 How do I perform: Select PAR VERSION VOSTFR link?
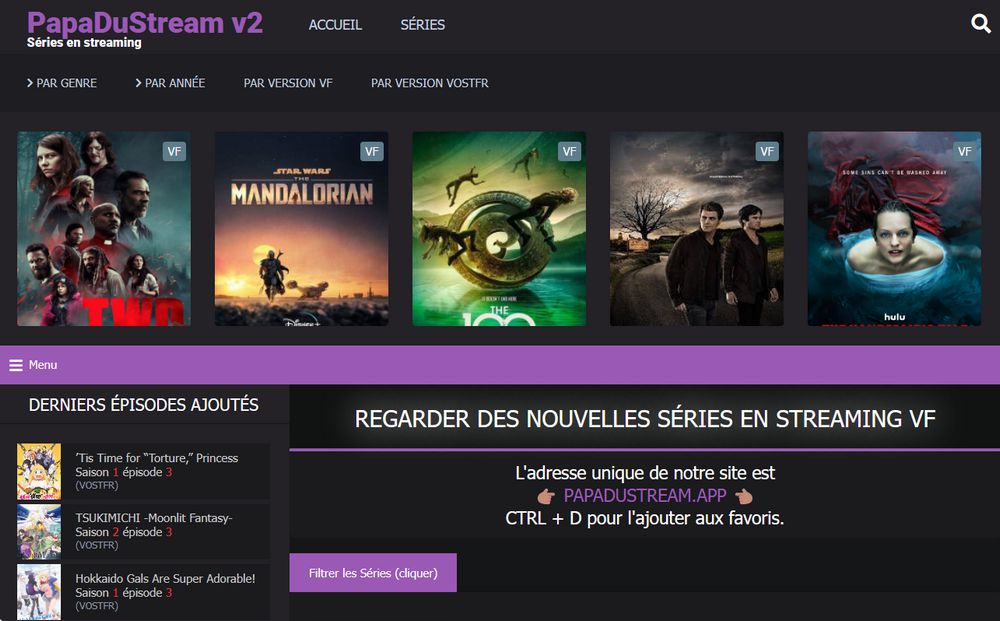430,83
